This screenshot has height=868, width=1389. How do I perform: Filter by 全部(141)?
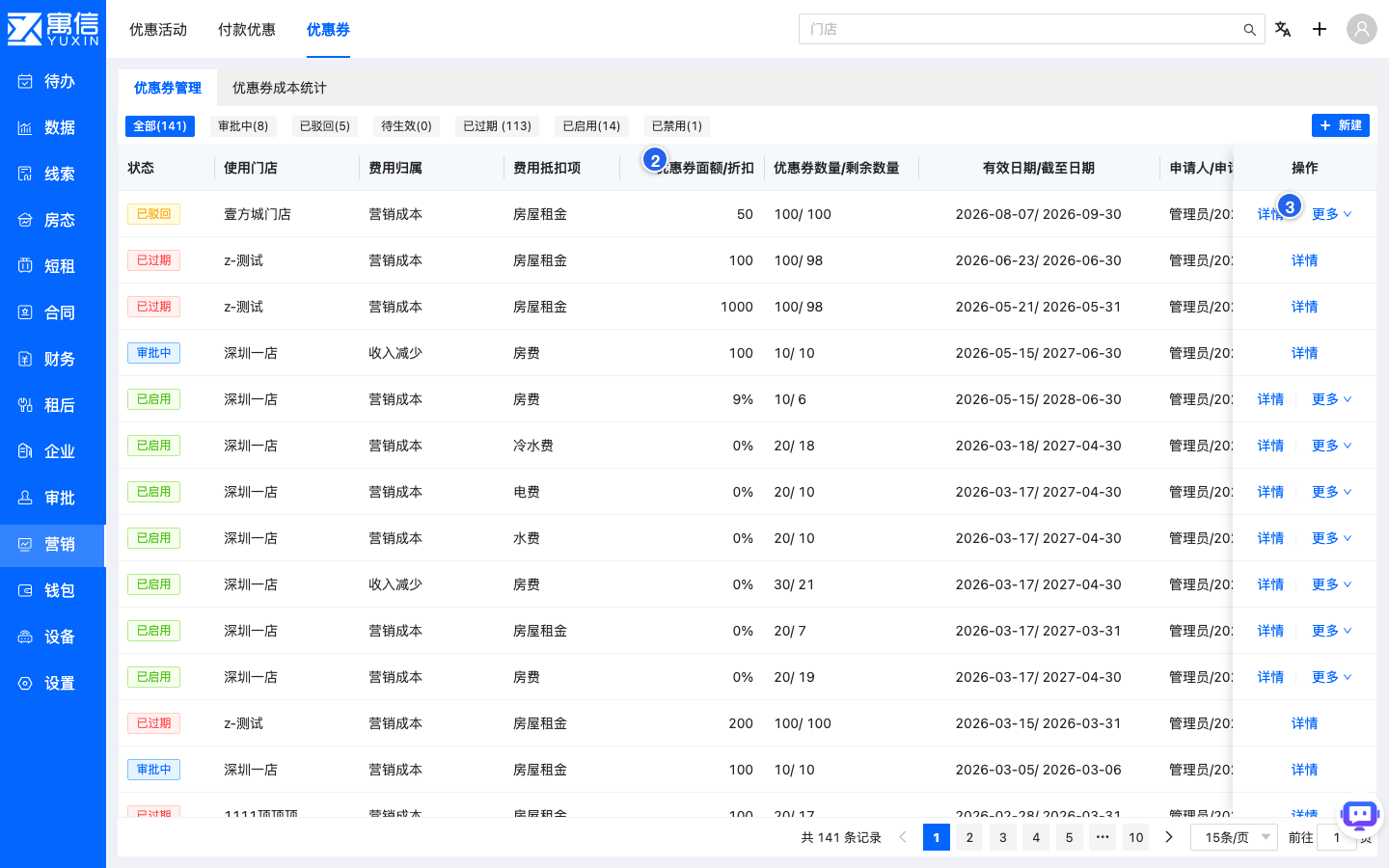pos(160,126)
